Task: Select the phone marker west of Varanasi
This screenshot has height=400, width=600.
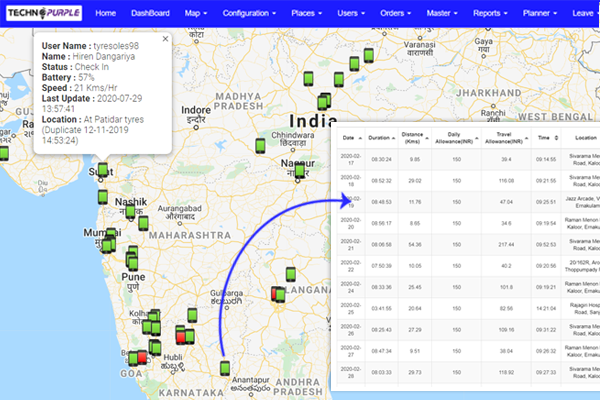Action: coord(355,64)
